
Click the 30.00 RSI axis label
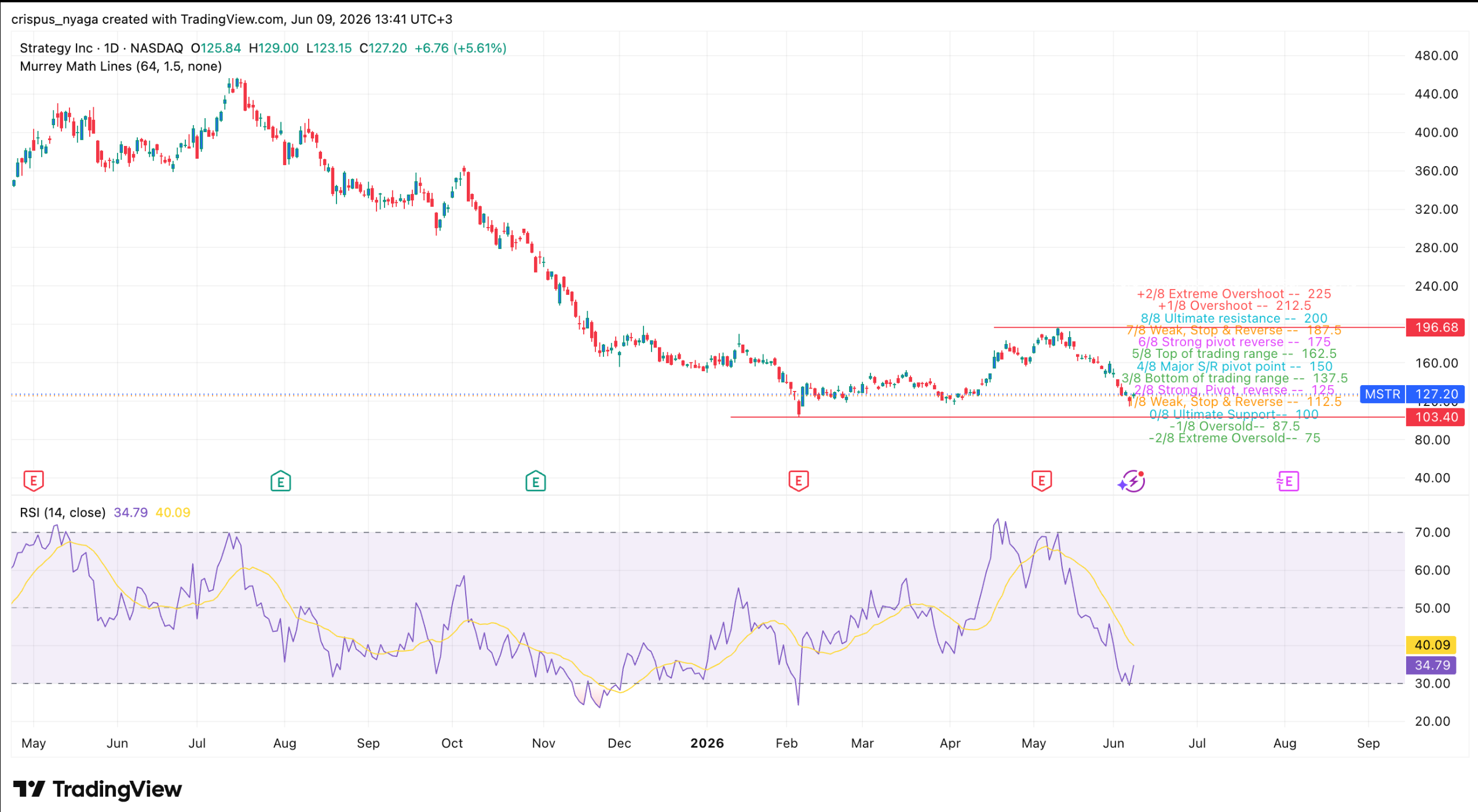point(1432,683)
